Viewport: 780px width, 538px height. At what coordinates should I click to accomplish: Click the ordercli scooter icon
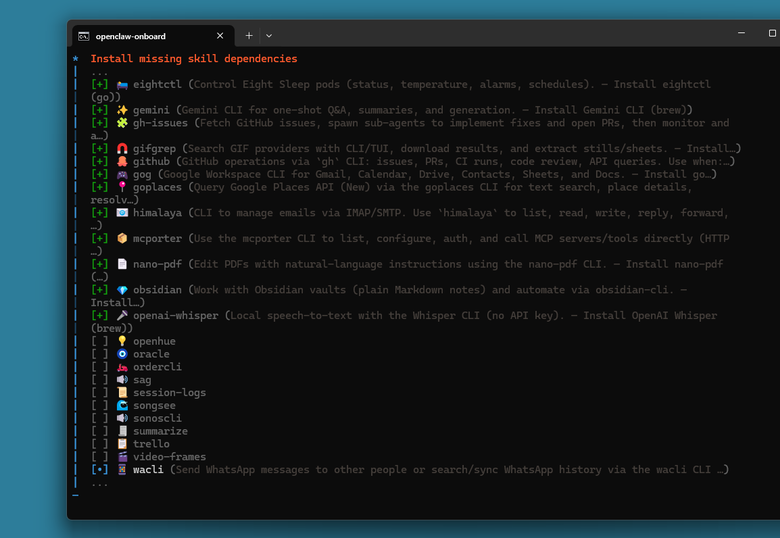(122, 367)
